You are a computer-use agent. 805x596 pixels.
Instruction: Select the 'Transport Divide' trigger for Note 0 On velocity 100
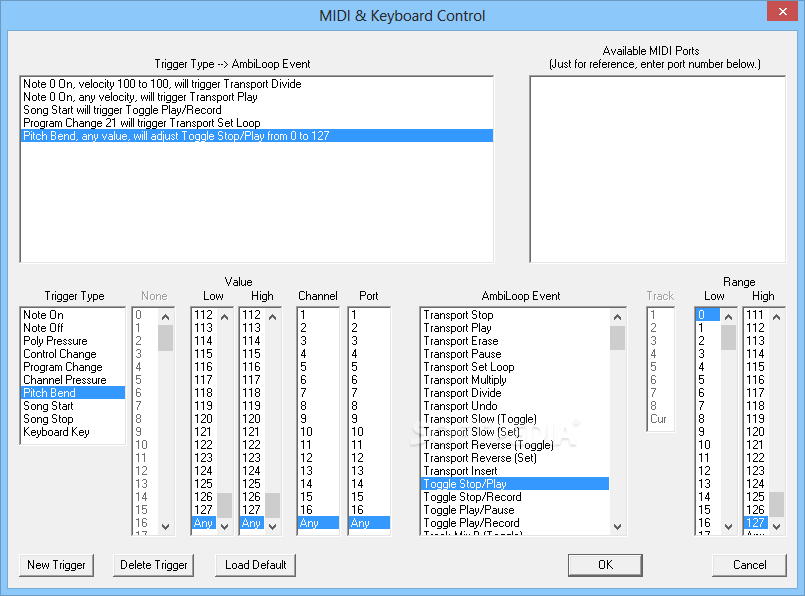pos(257,84)
